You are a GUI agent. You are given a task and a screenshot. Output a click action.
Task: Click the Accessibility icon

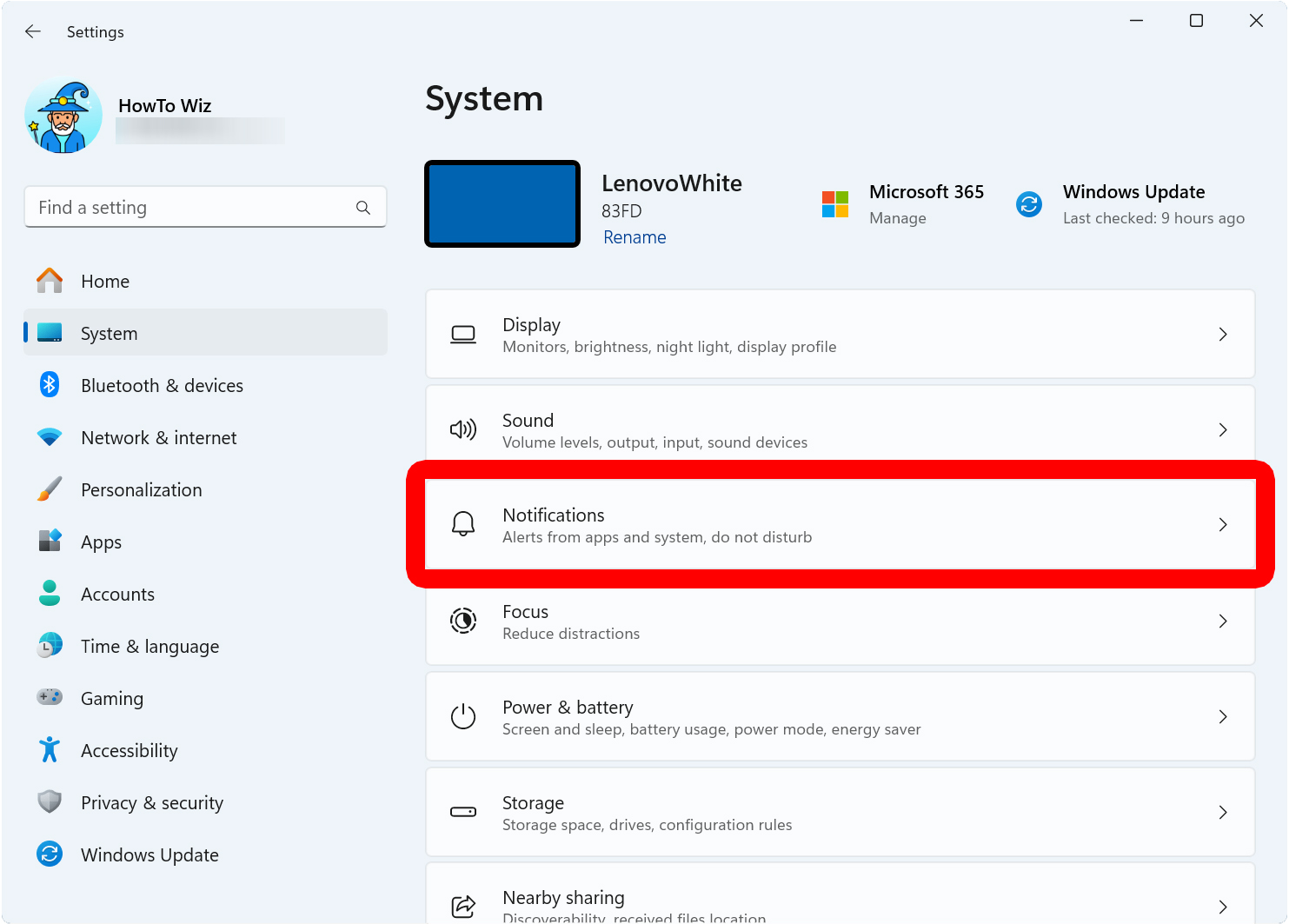pos(50,750)
